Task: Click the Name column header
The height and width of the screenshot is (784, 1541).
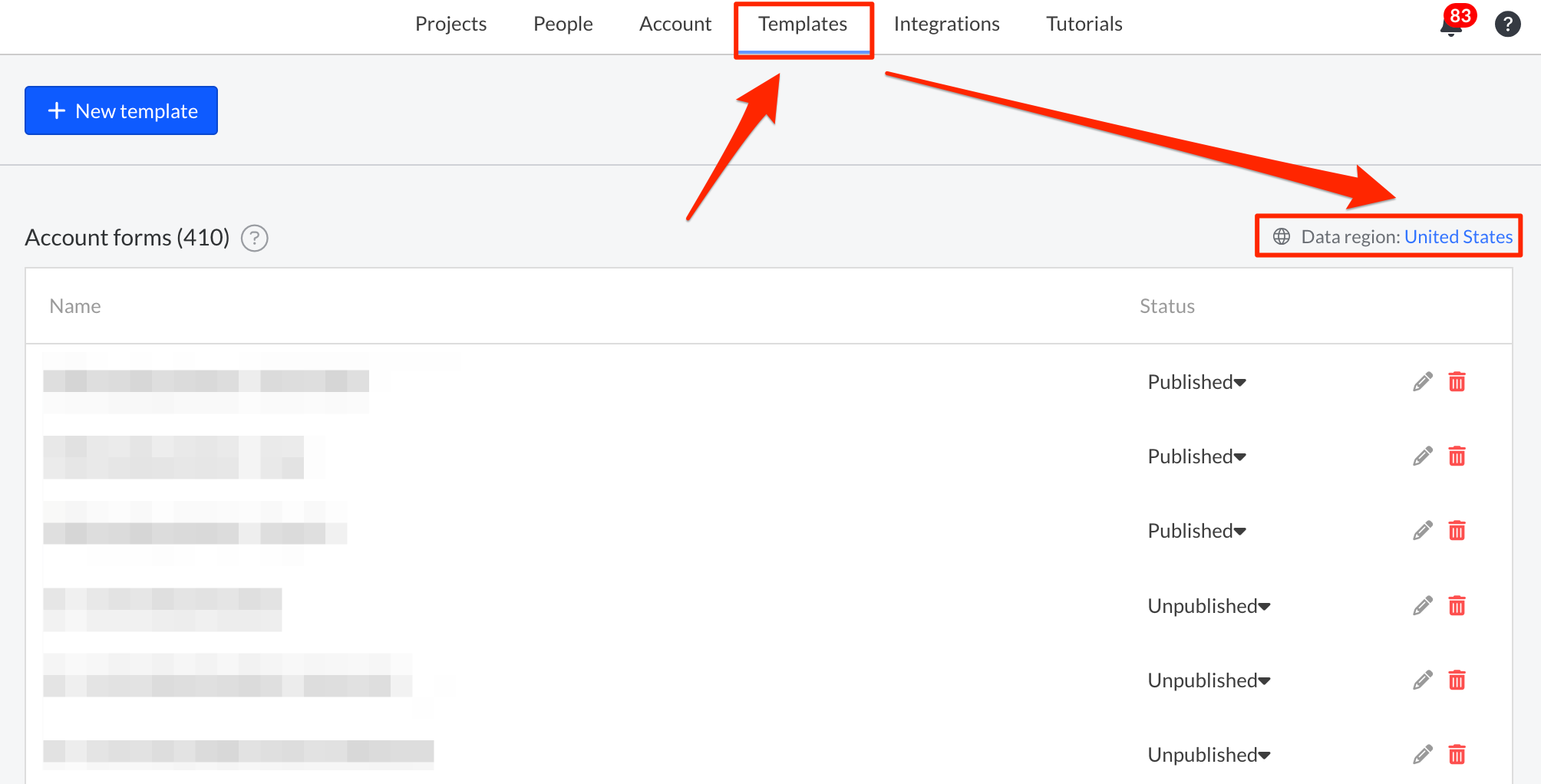Action: tap(75, 306)
